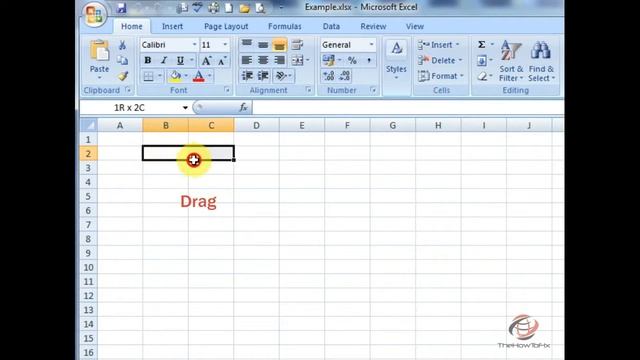Activate the Format Painter brush
This screenshot has width=640, height=360.
[122, 76]
